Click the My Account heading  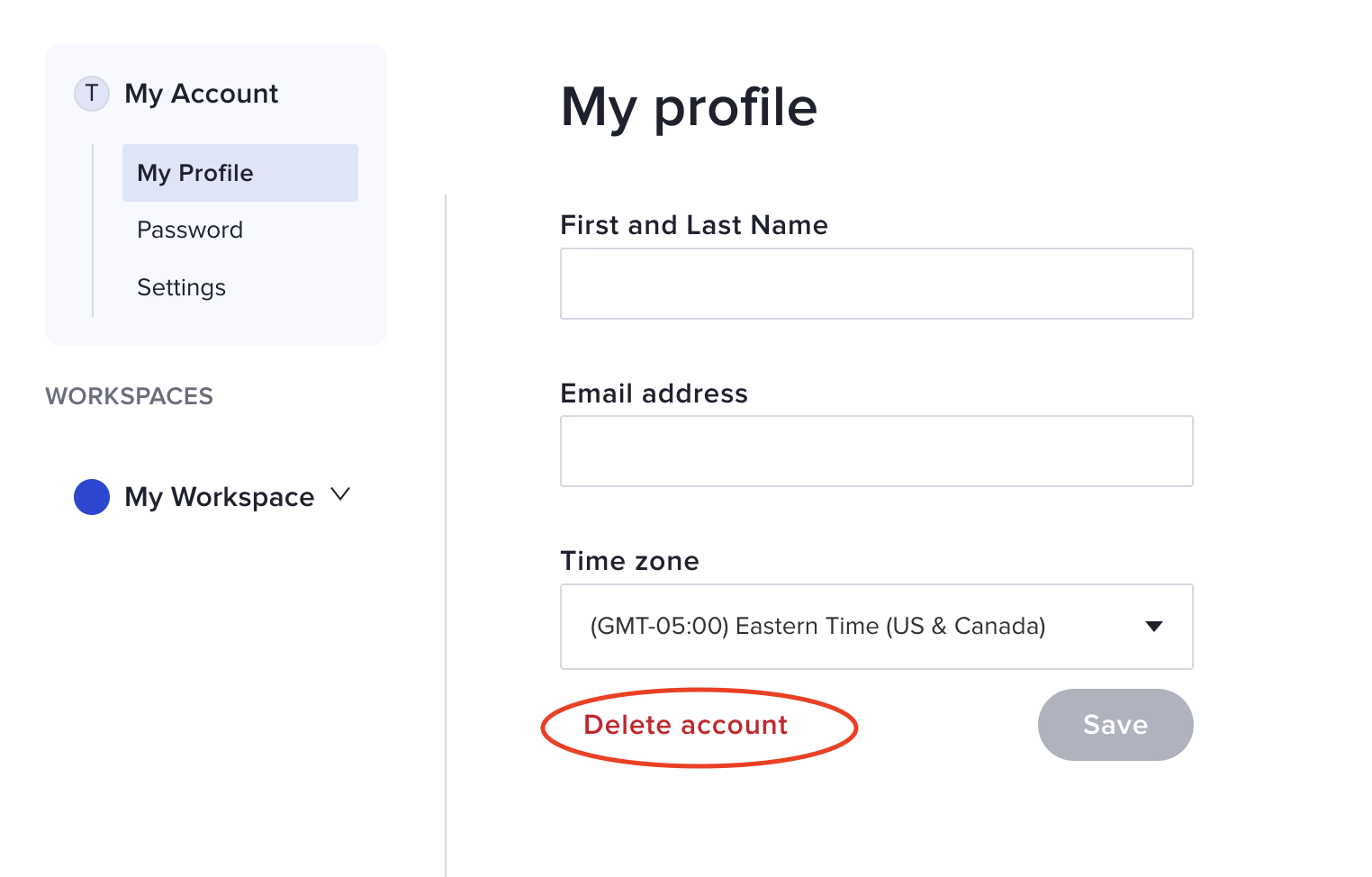click(x=201, y=94)
